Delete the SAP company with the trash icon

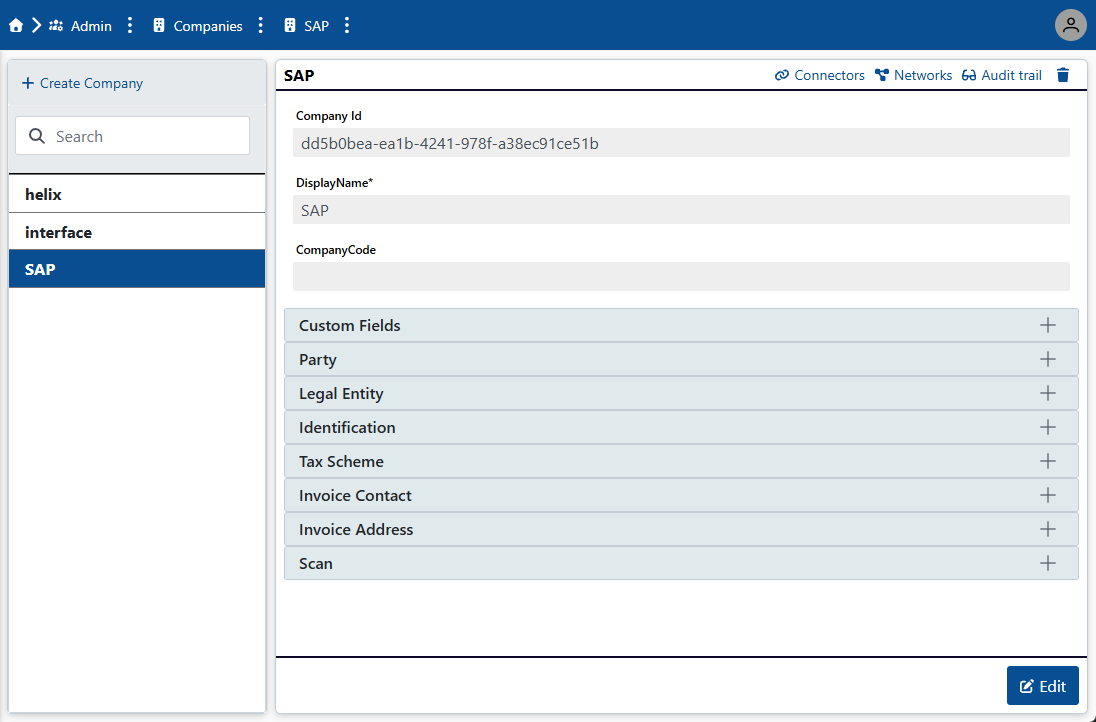pos(1062,74)
